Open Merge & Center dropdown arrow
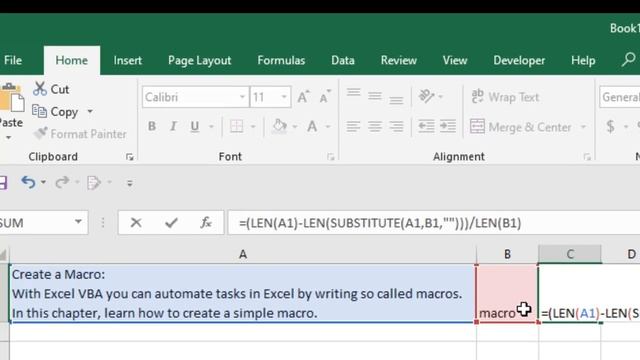 coord(584,127)
